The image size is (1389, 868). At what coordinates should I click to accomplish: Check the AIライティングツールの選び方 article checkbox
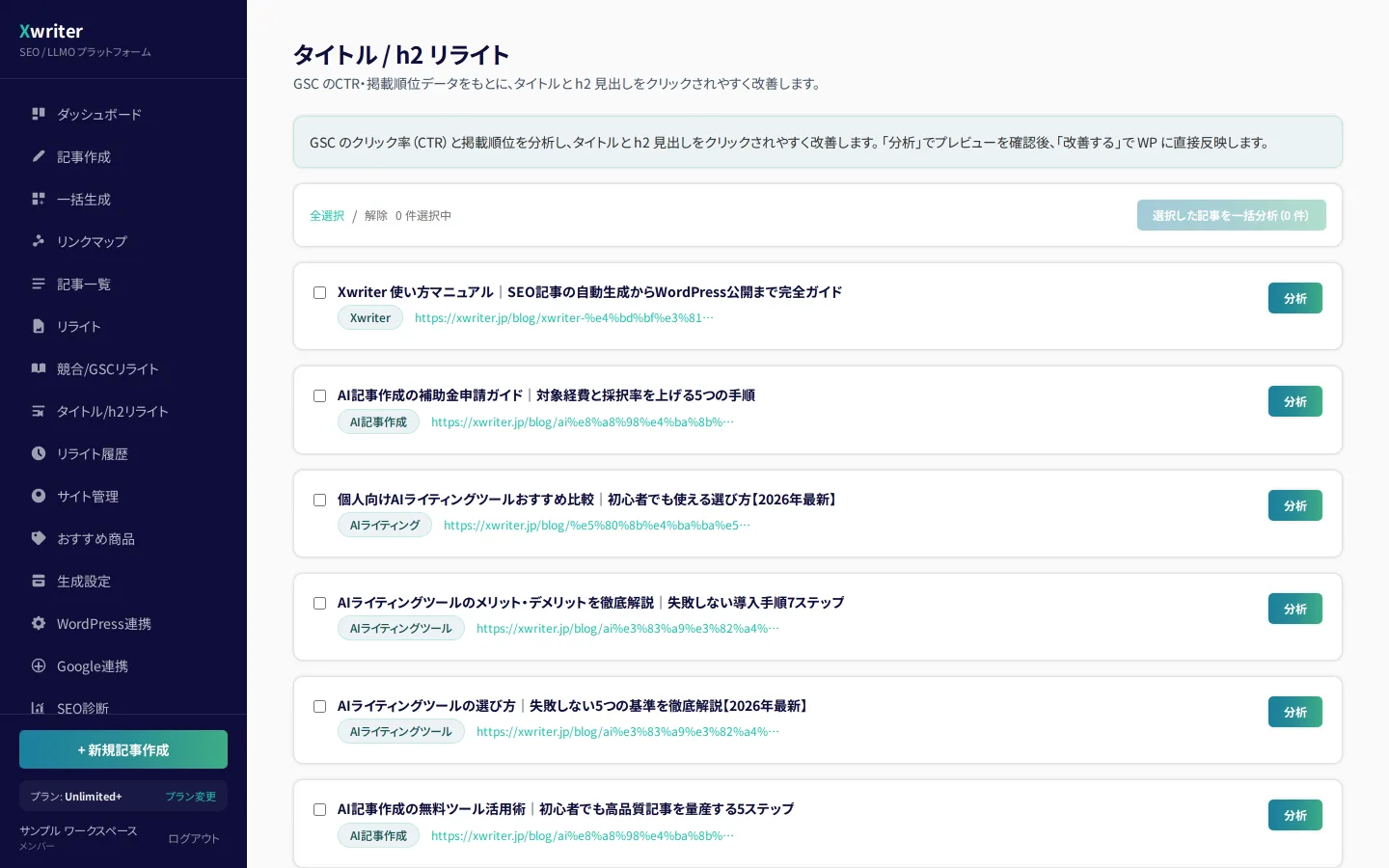point(319,706)
